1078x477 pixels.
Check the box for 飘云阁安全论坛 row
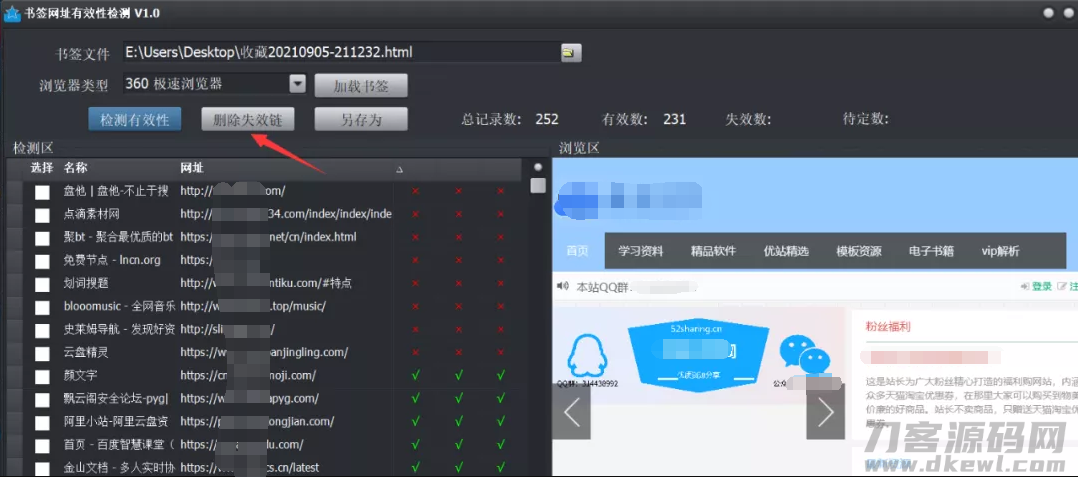43,399
